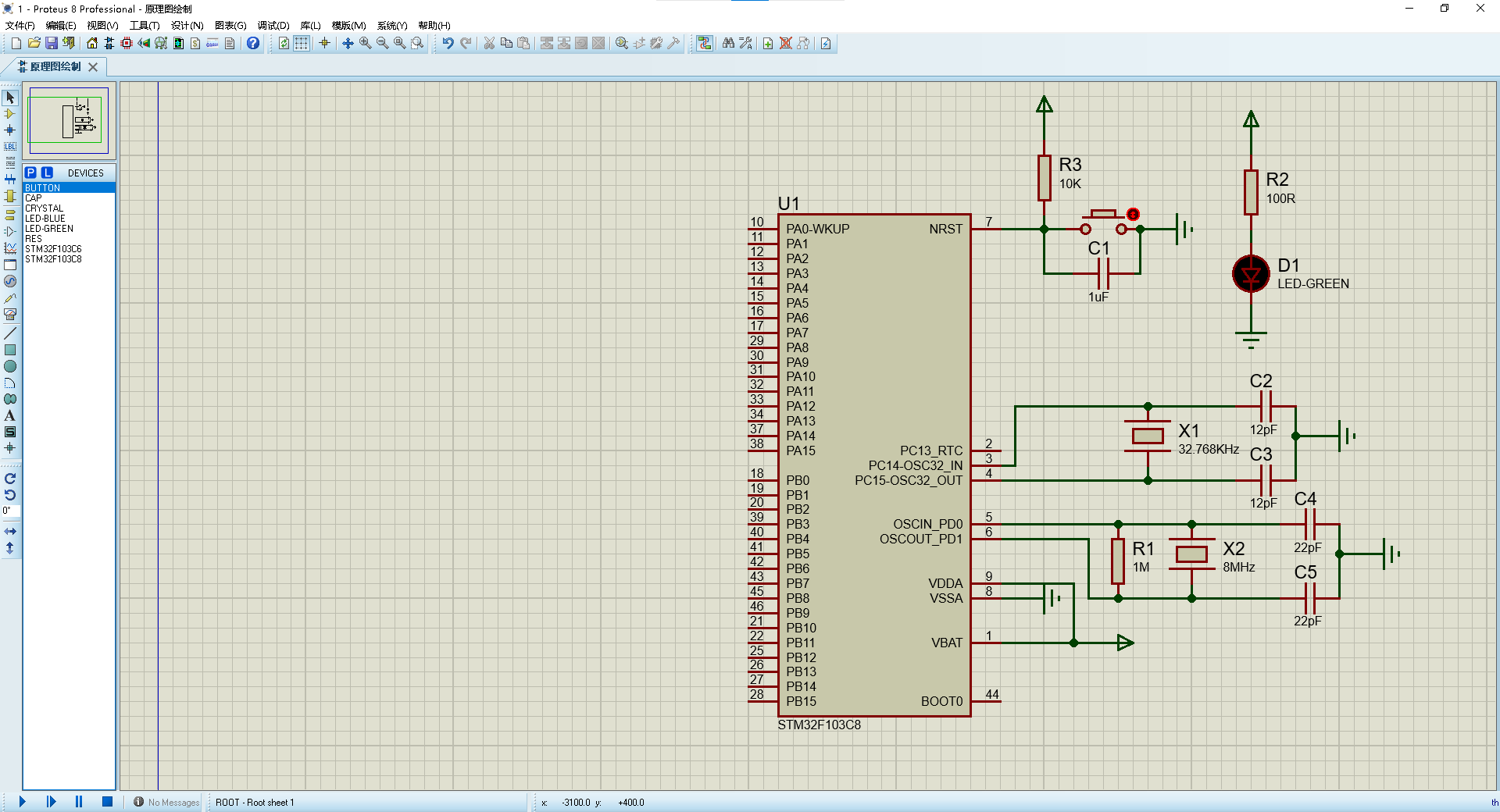This screenshot has height=812, width=1500.
Task: Select STM32F103C8 in the devices list
Action: coord(69,259)
